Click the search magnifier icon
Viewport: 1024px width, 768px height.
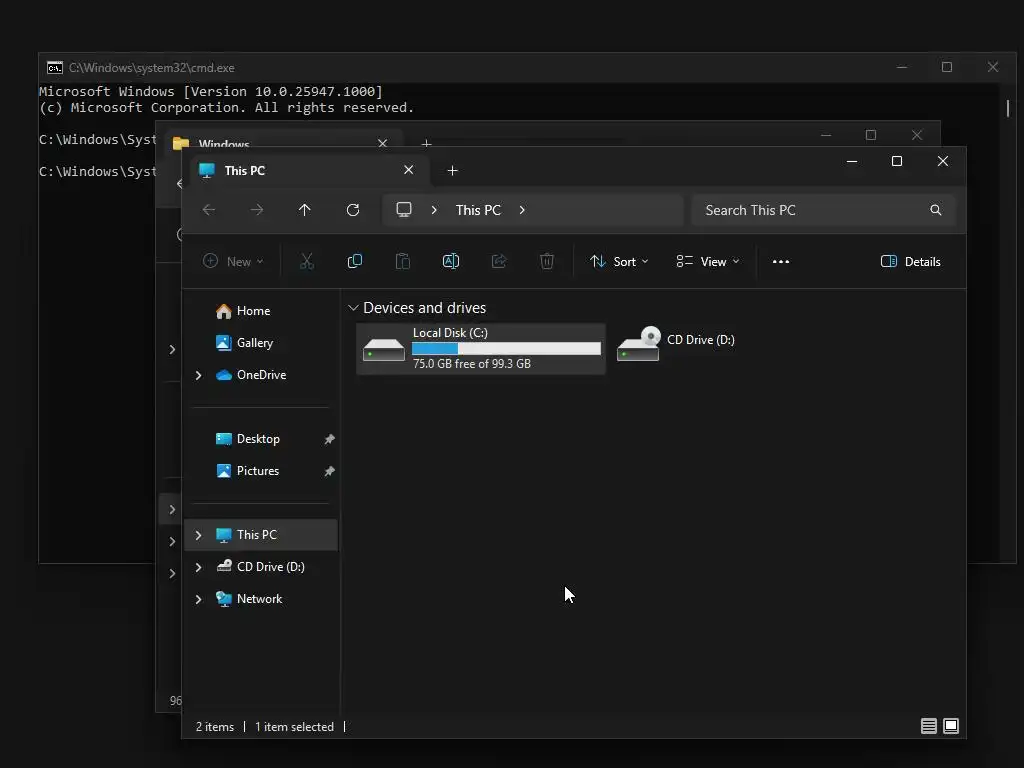[x=936, y=210]
